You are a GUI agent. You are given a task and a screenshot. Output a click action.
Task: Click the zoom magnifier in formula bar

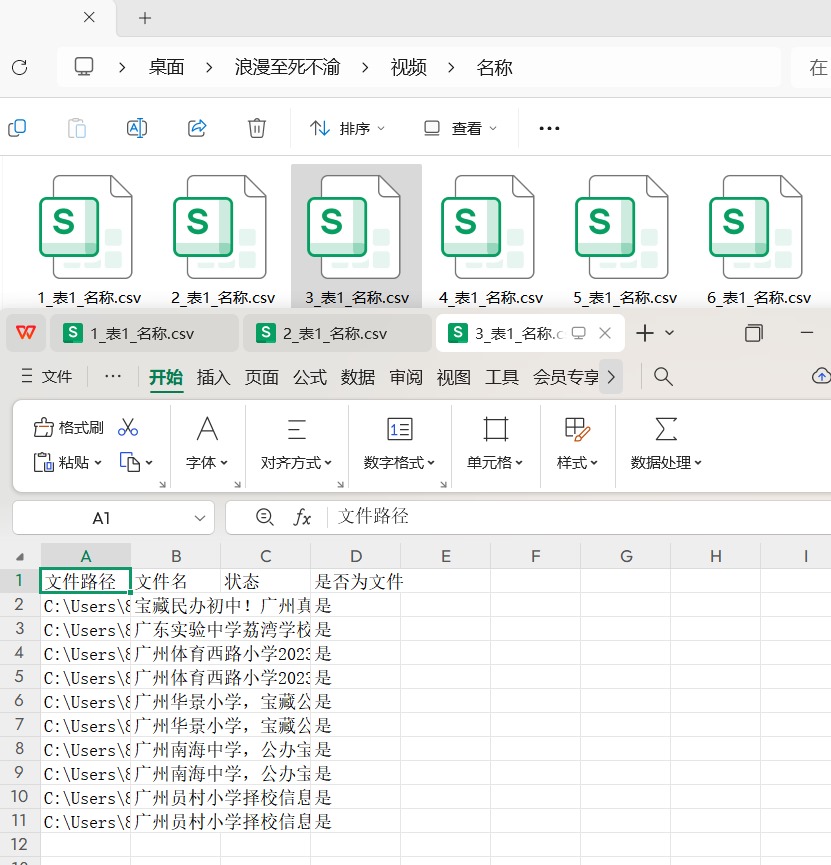[x=265, y=517]
